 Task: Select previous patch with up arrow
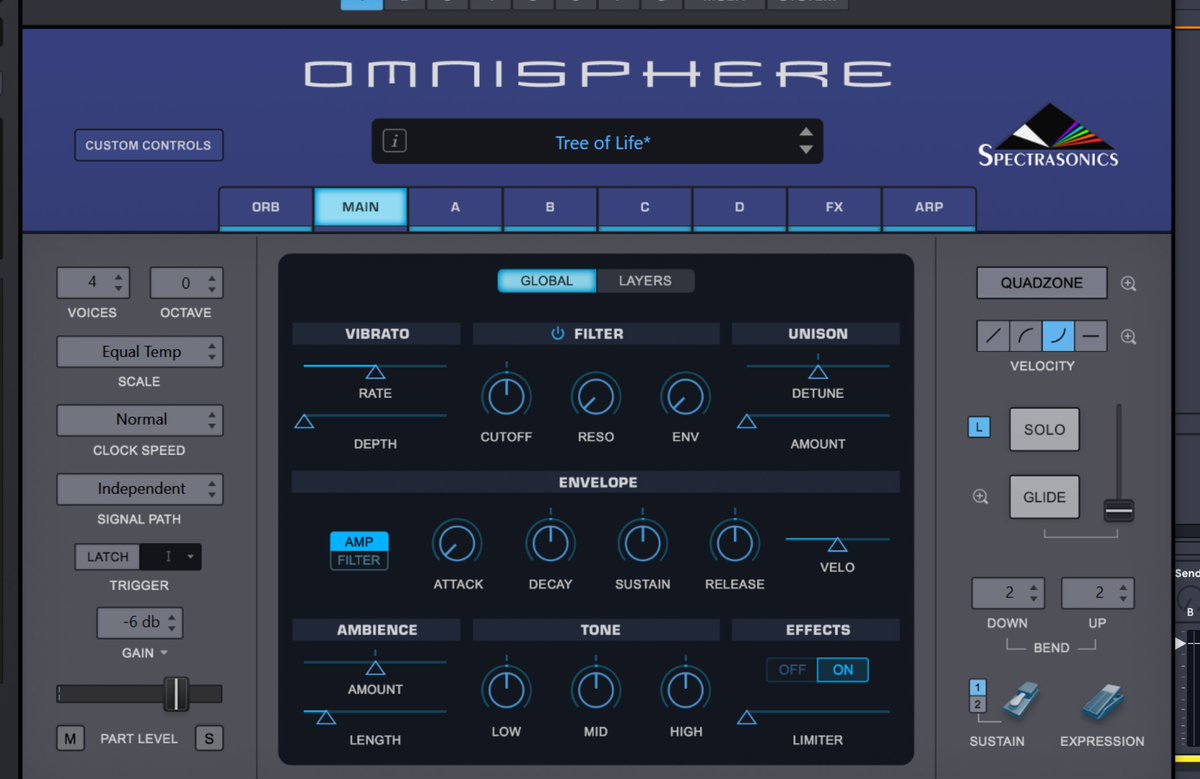pos(806,133)
